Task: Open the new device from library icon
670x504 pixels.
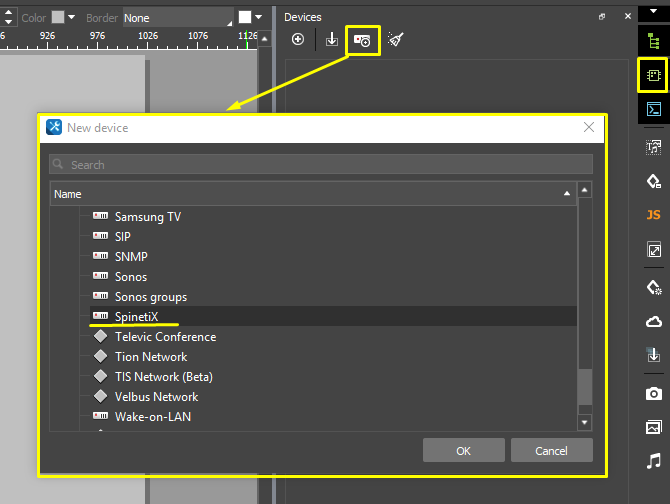Action: 363,40
